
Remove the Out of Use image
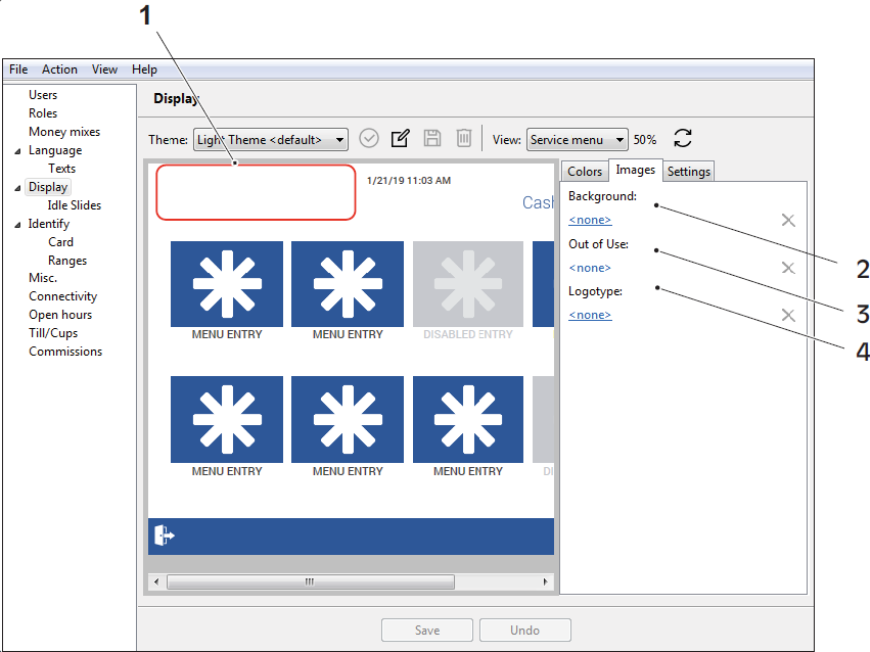[x=788, y=267]
